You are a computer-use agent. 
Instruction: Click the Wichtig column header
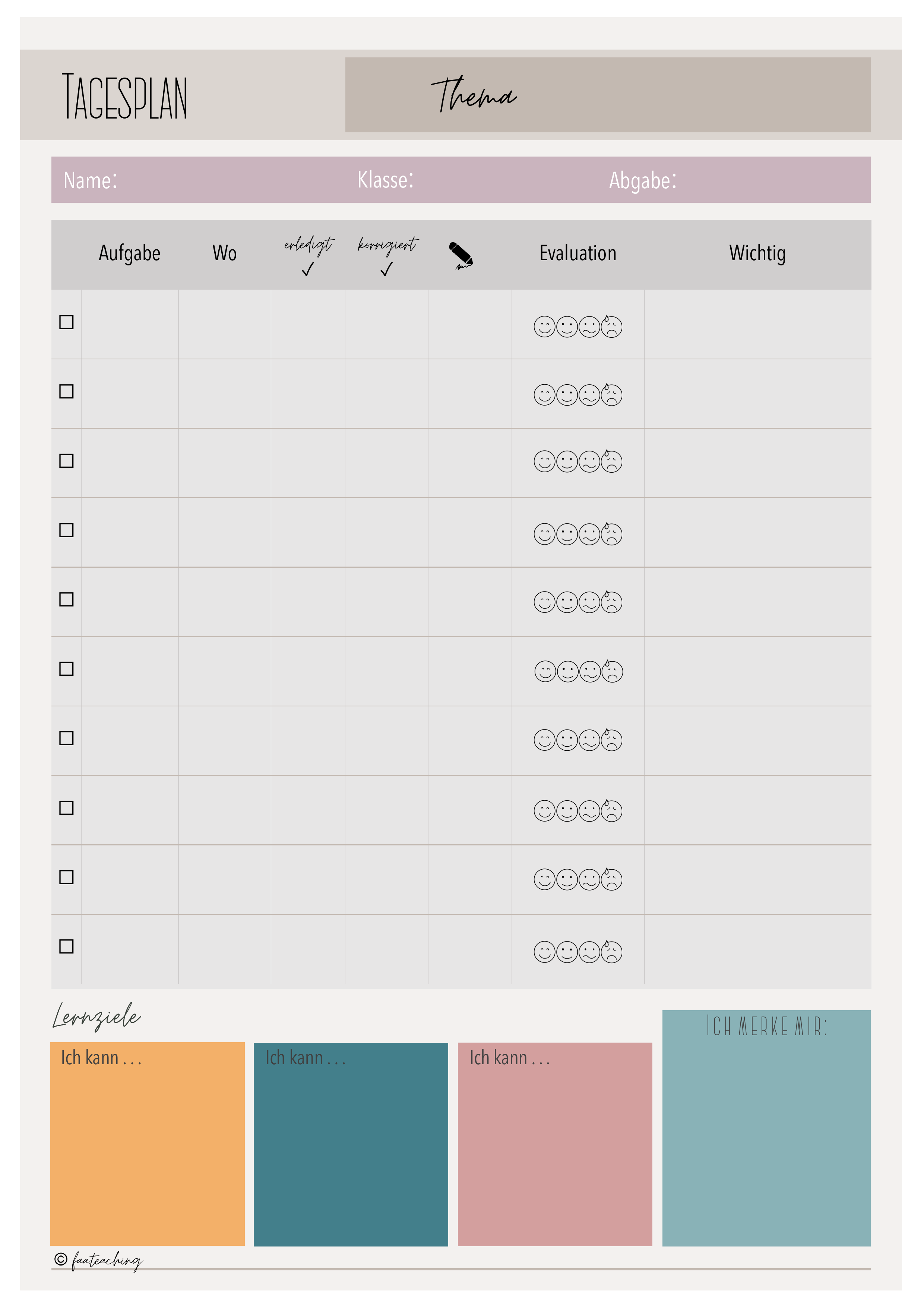[x=757, y=253]
